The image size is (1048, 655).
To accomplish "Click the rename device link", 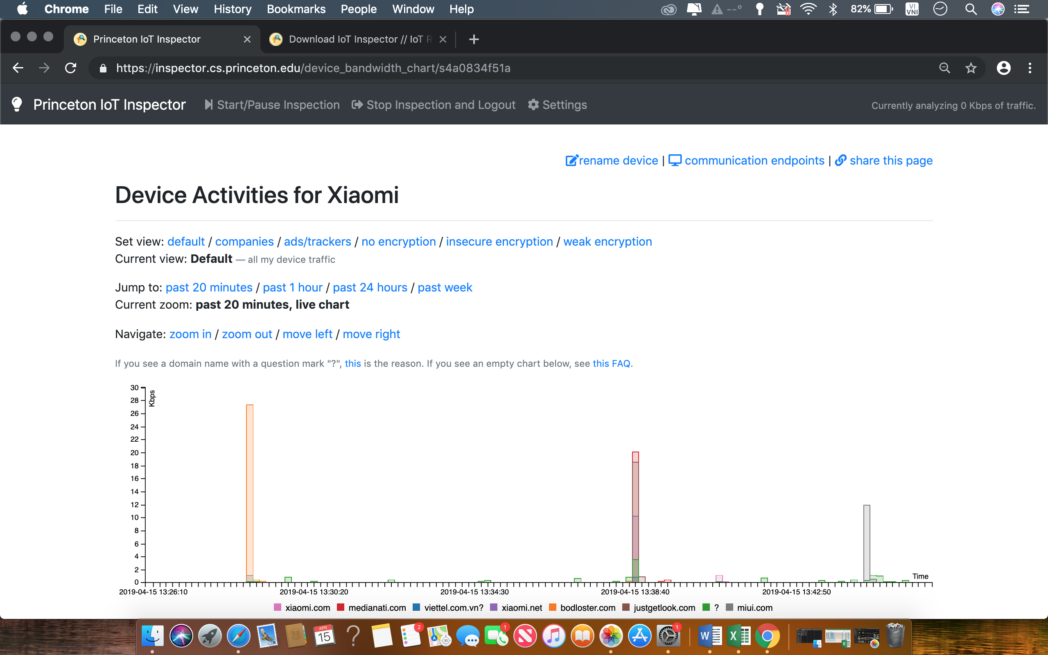I will (612, 160).
